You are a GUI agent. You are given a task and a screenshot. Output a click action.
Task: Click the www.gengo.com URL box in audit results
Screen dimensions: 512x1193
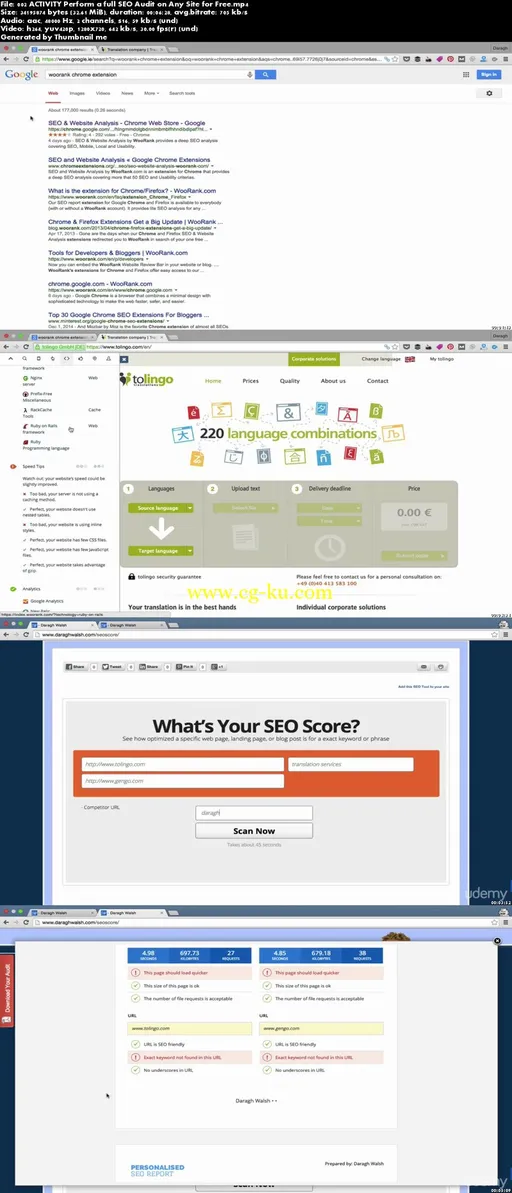[320, 1029]
